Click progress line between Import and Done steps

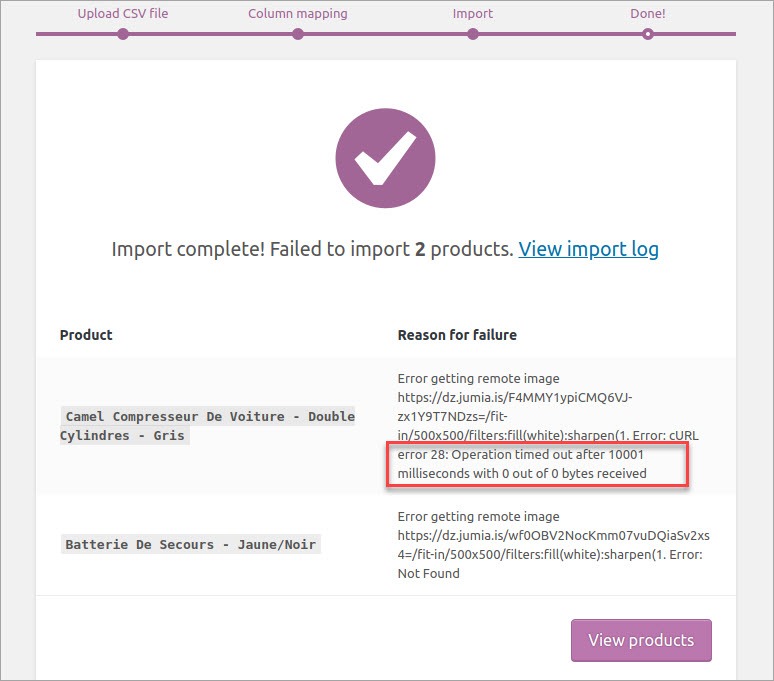pos(560,34)
